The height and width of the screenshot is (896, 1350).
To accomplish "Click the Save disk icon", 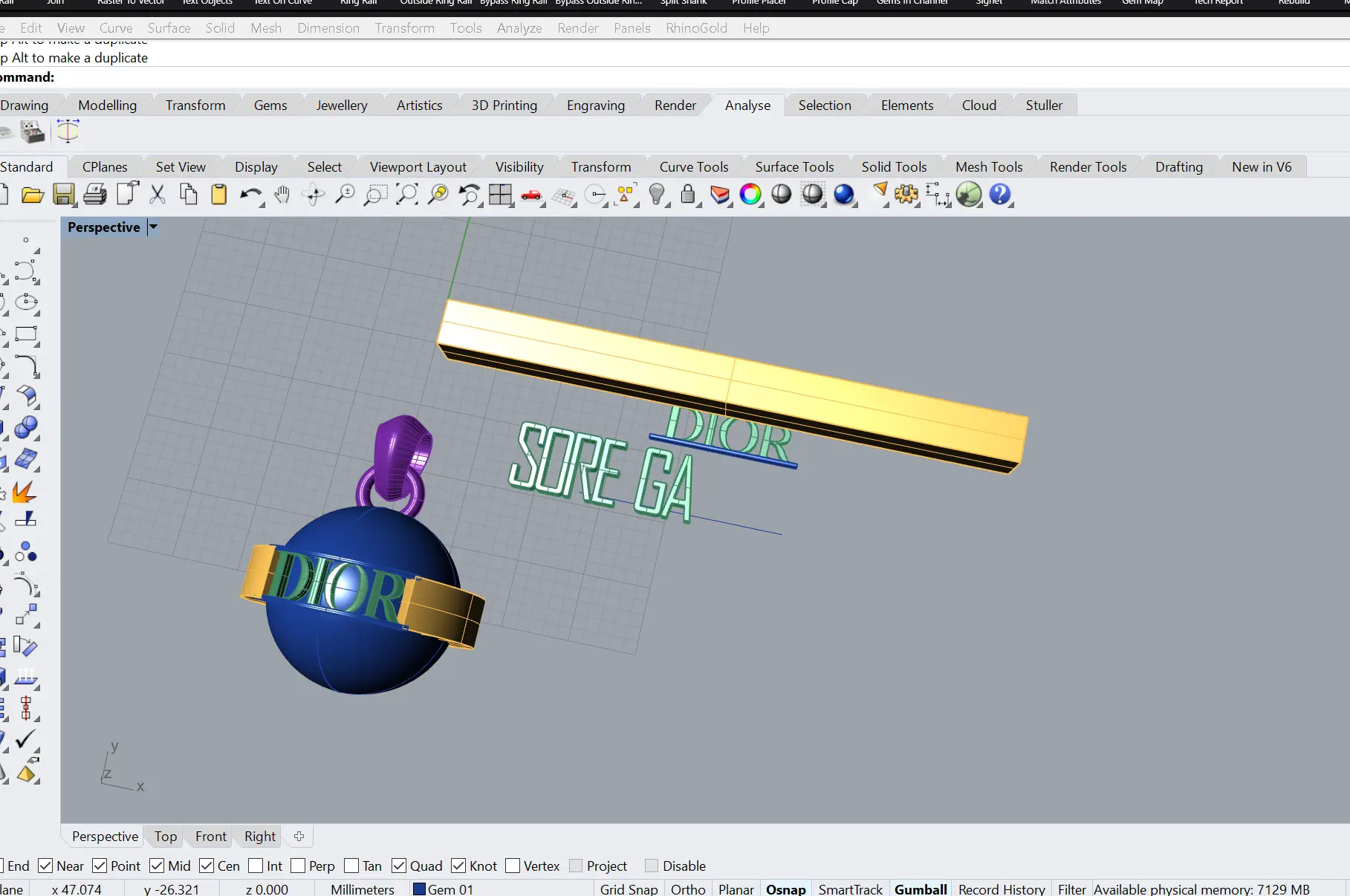I will coord(64,195).
